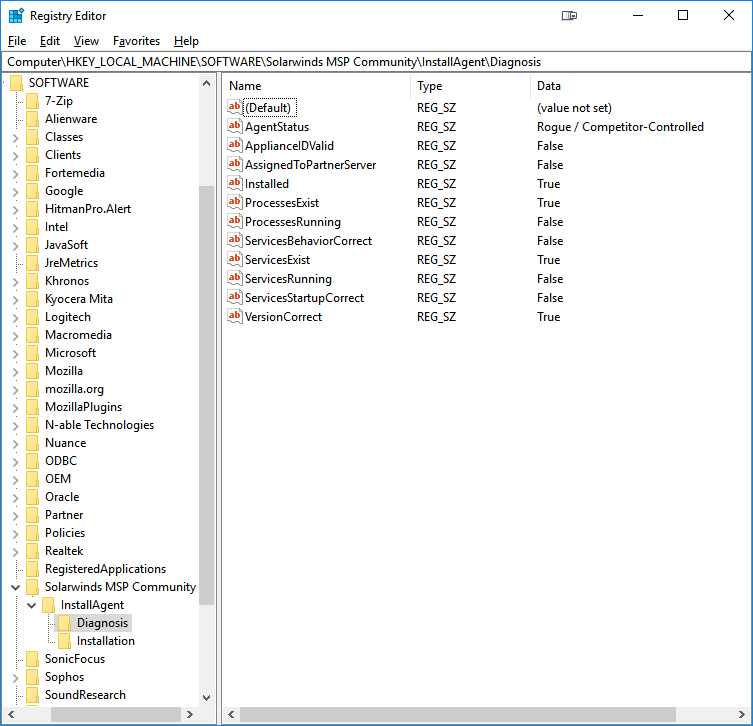Click the AssignedToPartnerServer string value icon

click(234, 164)
